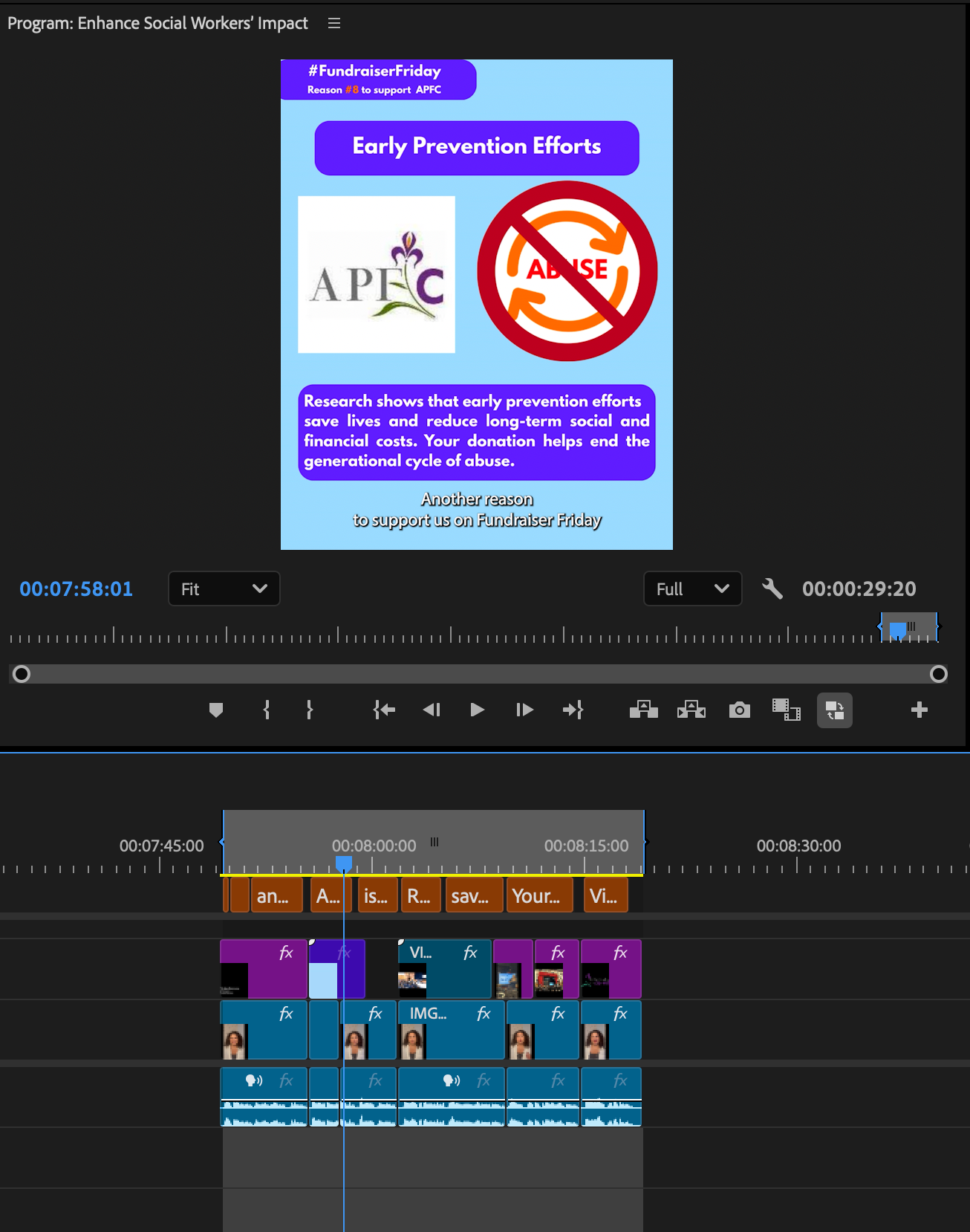Select the 'is...' caption clip
Screen dimensions: 970x1232
(377, 895)
